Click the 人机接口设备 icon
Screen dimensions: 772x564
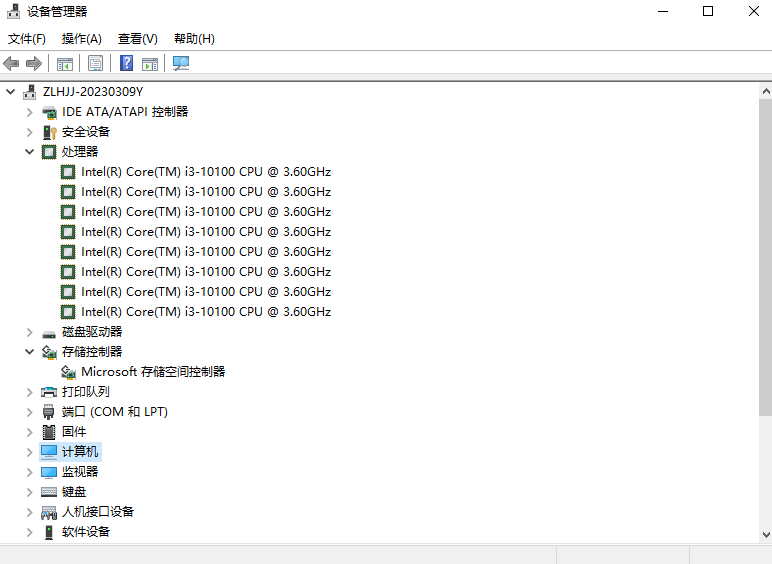click(x=49, y=512)
